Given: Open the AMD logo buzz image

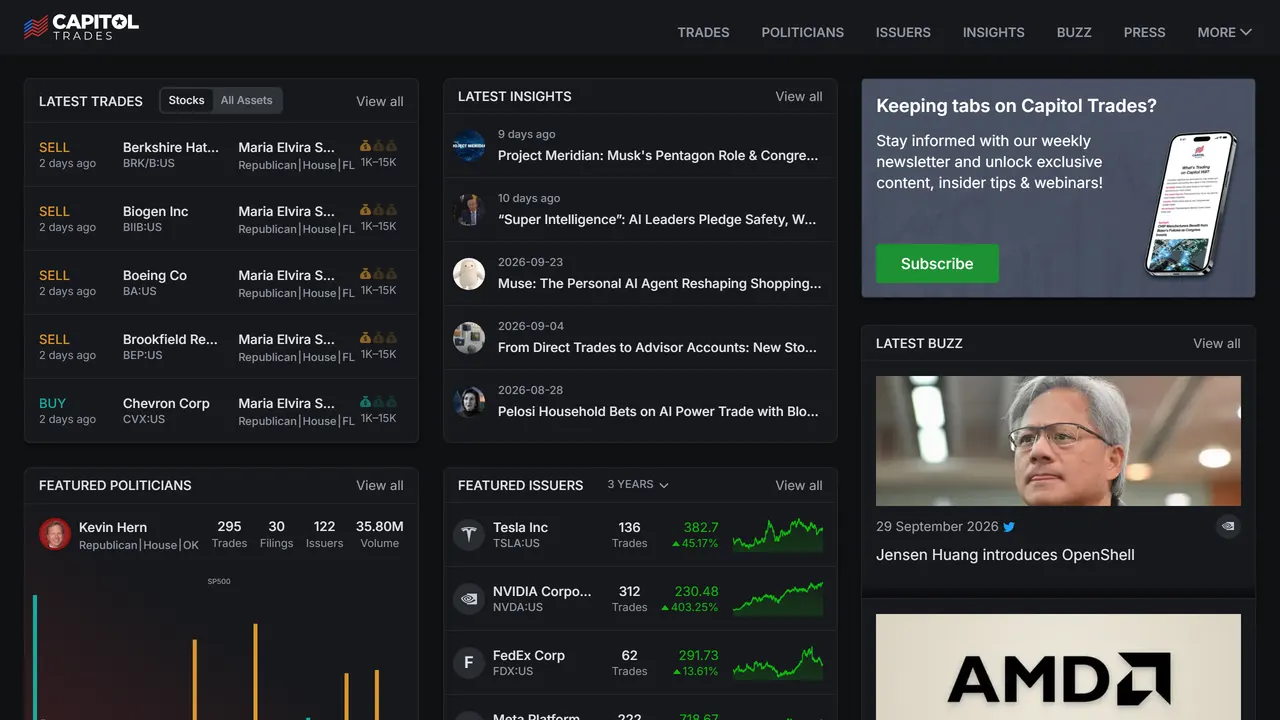Looking at the screenshot, I should 1058,667.
